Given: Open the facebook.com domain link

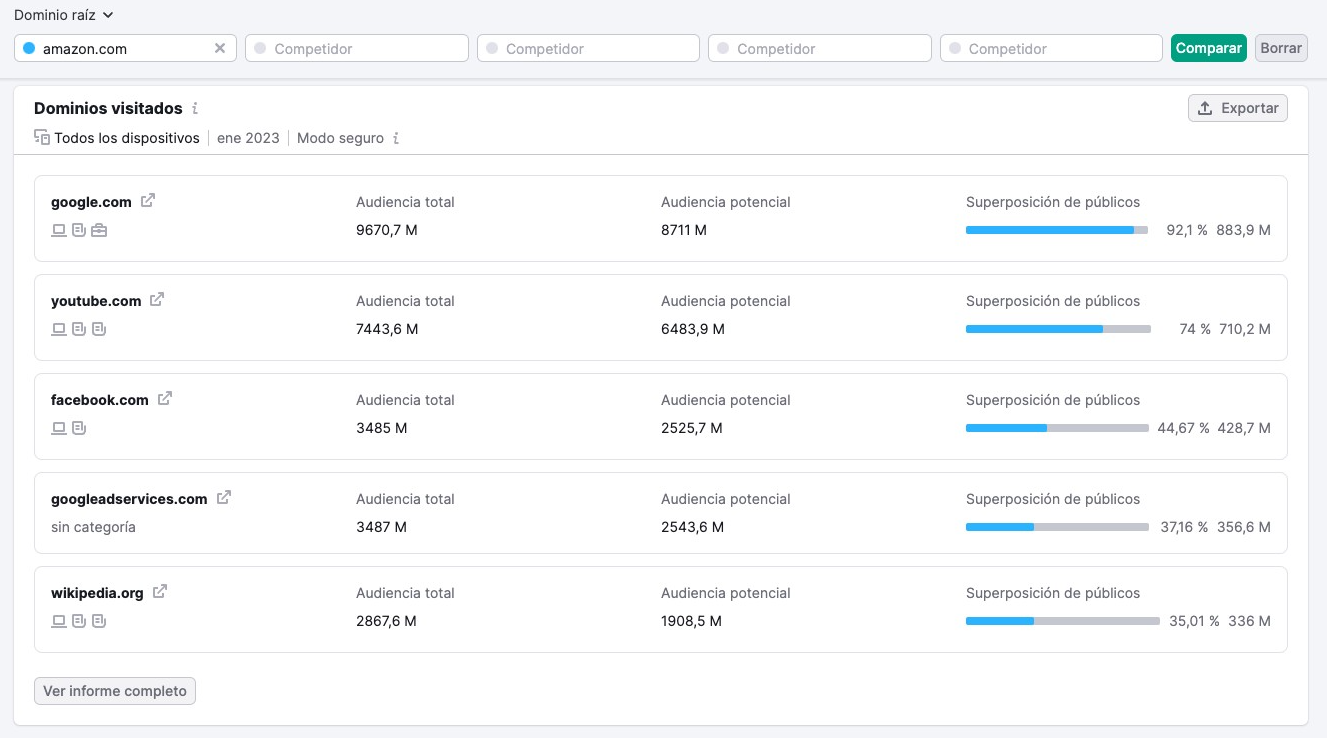Looking at the screenshot, I should tap(100, 400).
